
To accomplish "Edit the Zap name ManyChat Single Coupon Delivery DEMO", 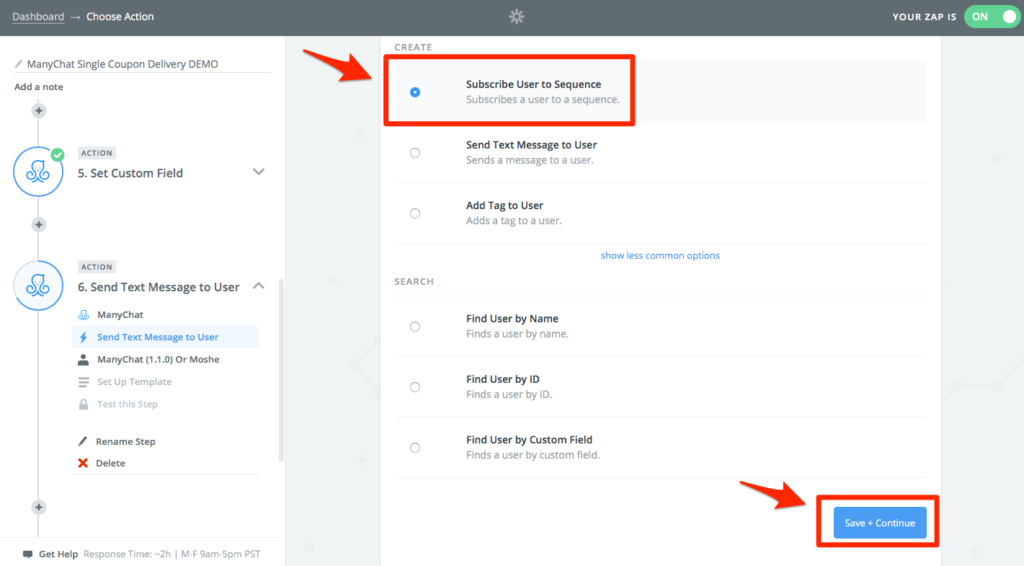I will (123, 64).
